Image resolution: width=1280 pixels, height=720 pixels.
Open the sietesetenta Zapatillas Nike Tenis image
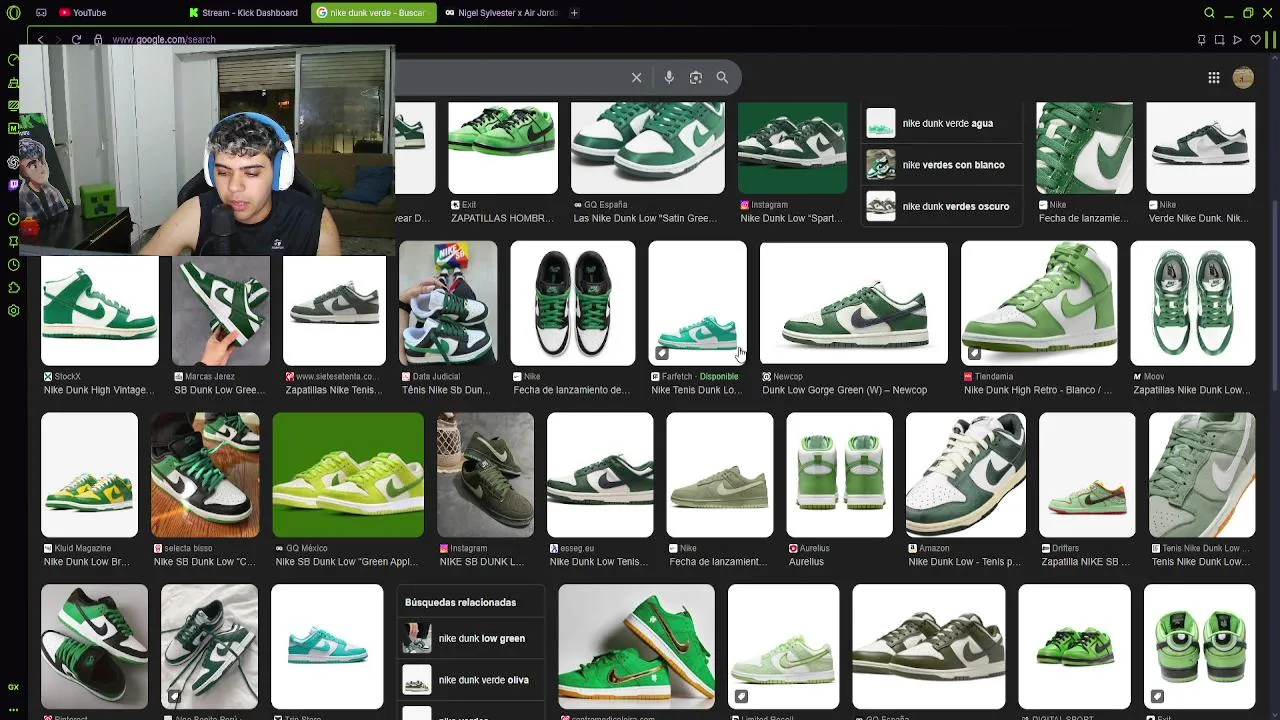point(334,310)
